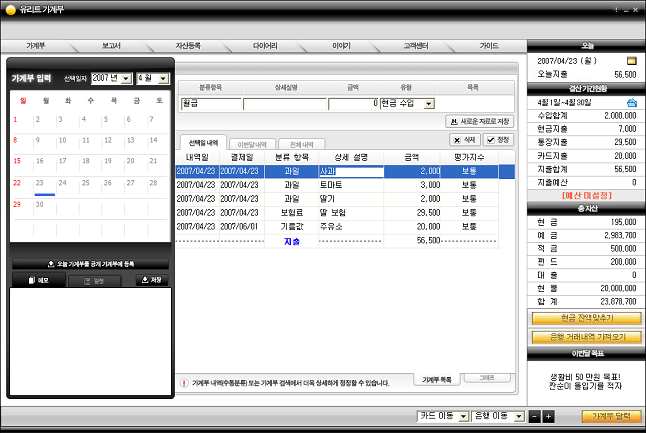Click the 현금 잔액맞추기 yellow button
This screenshot has width=646, height=433.
pyautogui.click(x=587, y=318)
